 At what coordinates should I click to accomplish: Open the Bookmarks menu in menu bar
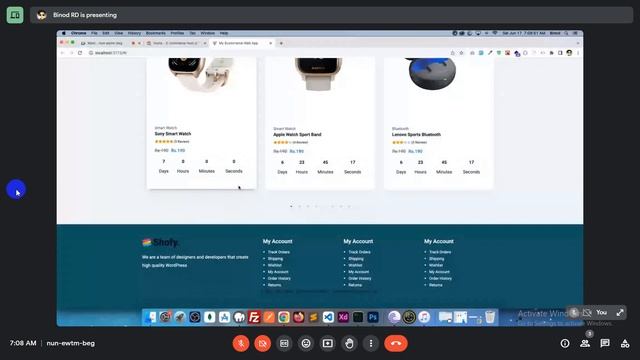coord(156,33)
